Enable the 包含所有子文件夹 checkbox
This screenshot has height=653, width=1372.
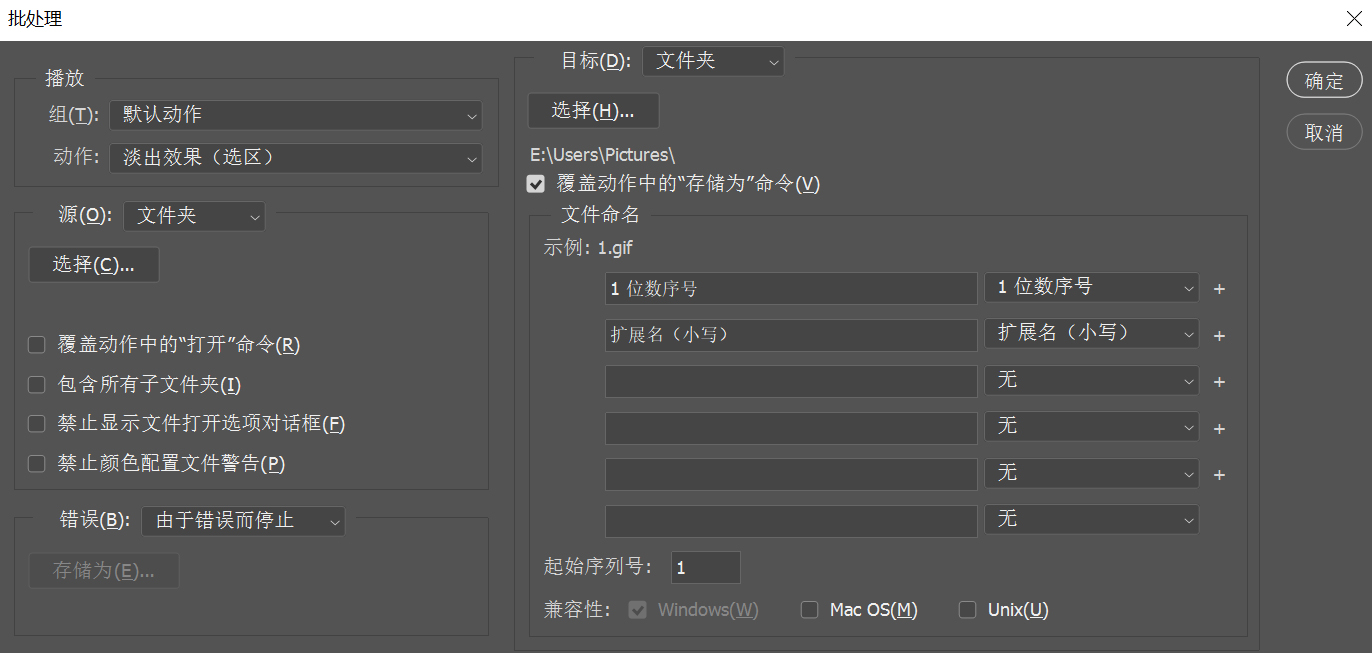[x=36, y=383]
